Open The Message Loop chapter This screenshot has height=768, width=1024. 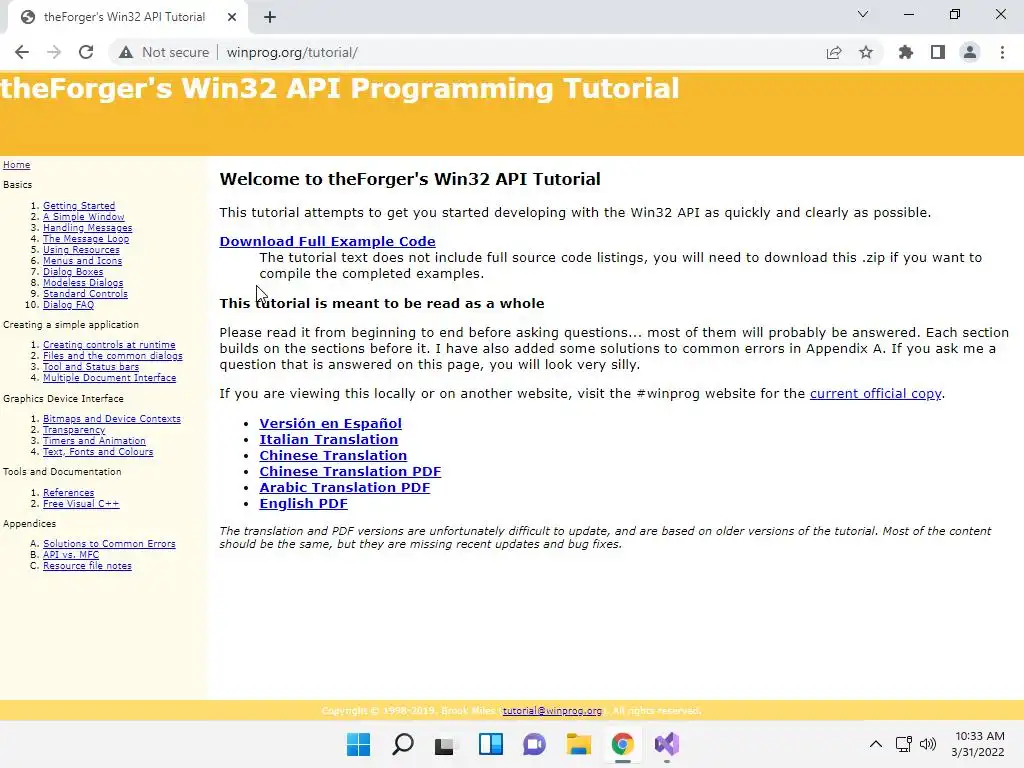[86, 239]
